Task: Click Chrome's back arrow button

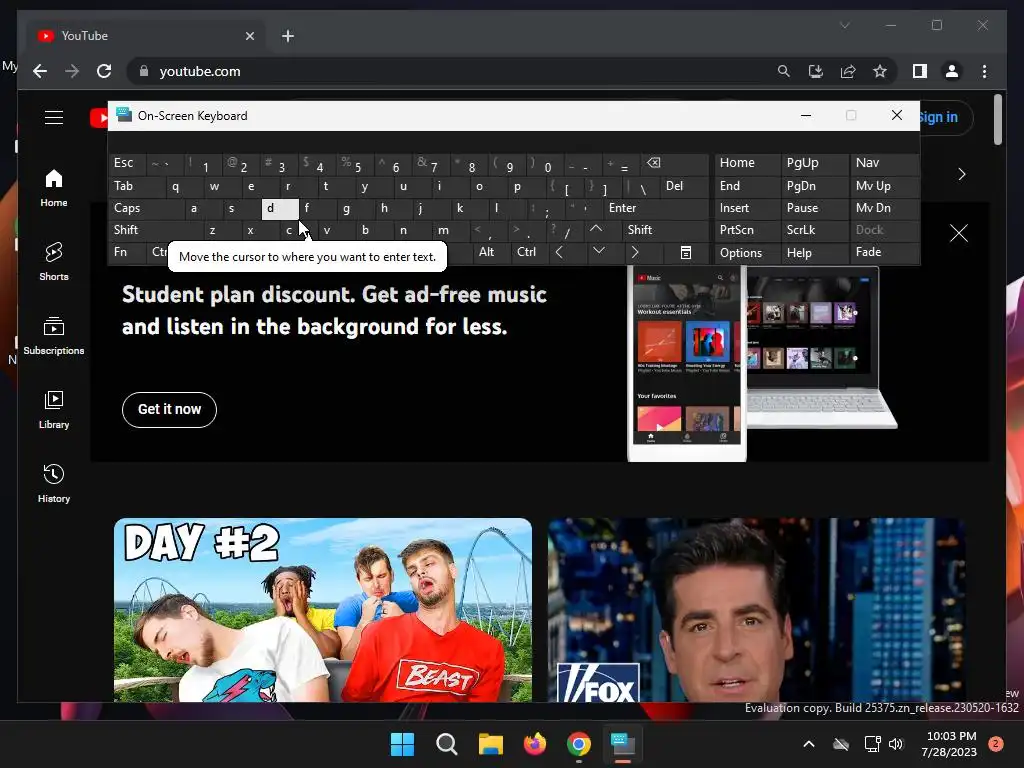Action: pyautogui.click(x=40, y=71)
